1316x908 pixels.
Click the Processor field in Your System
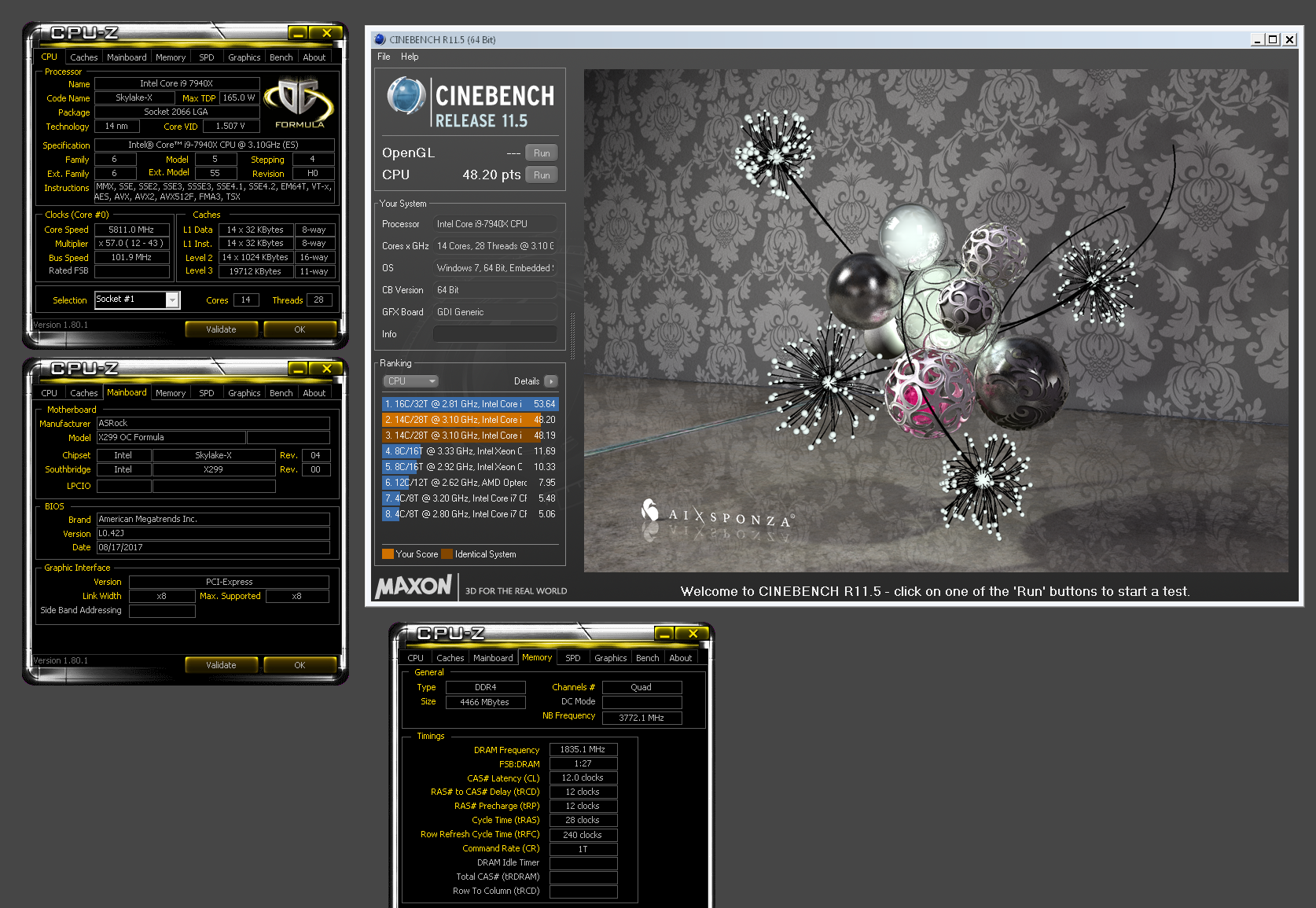(x=495, y=224)
